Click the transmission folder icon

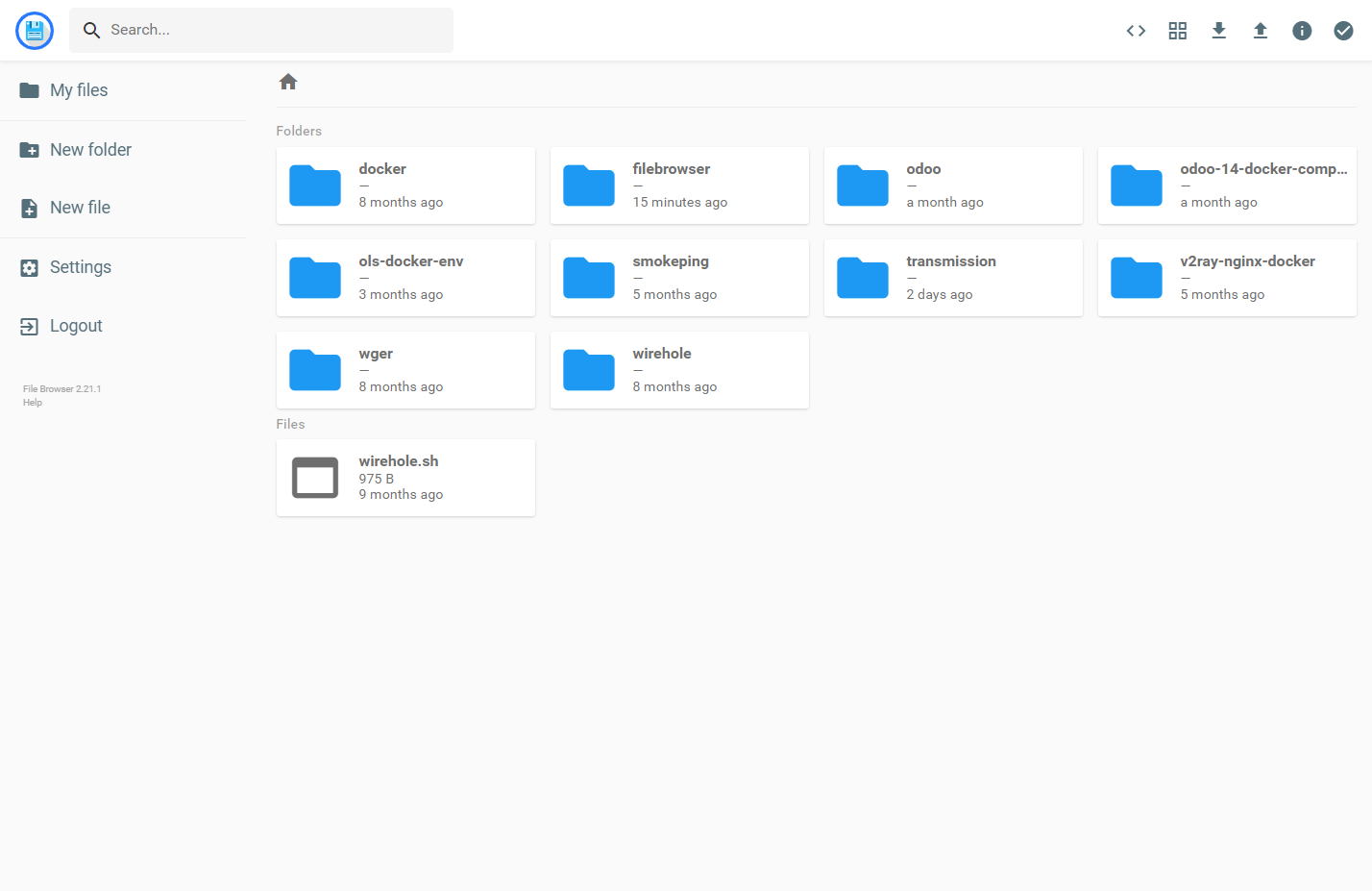(863, 278)
